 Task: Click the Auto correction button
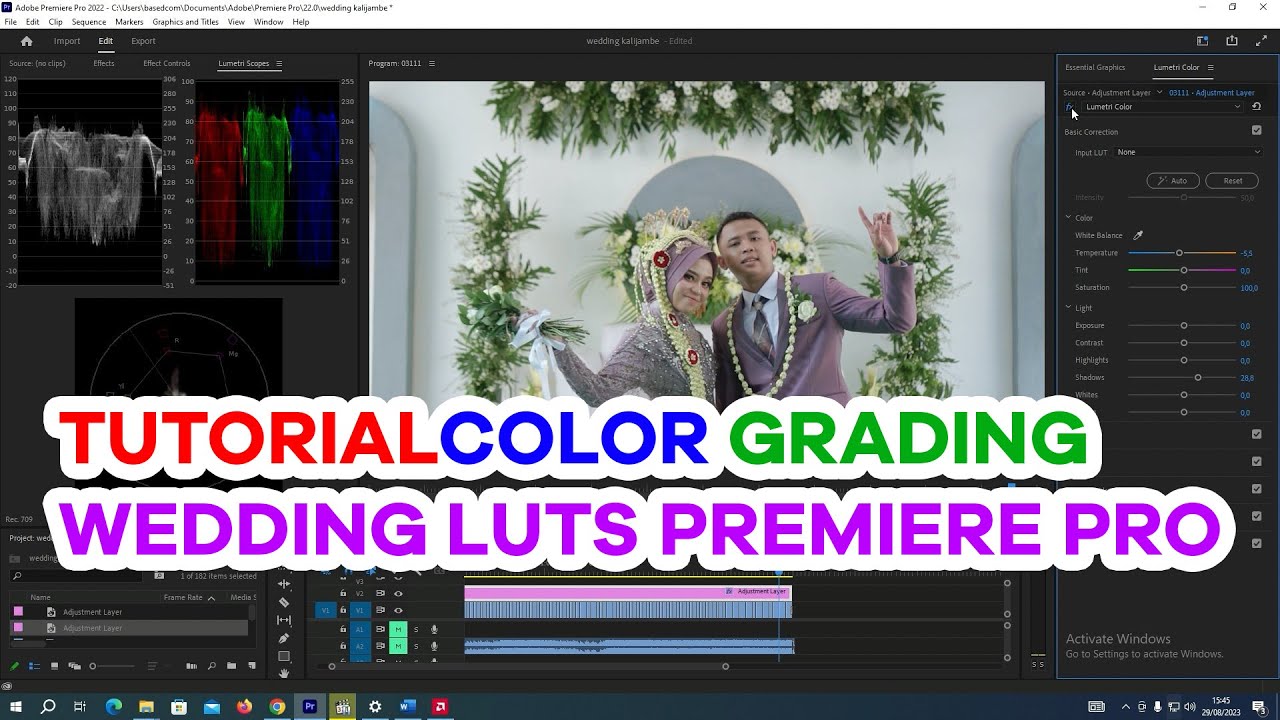tap(1173, 181)
